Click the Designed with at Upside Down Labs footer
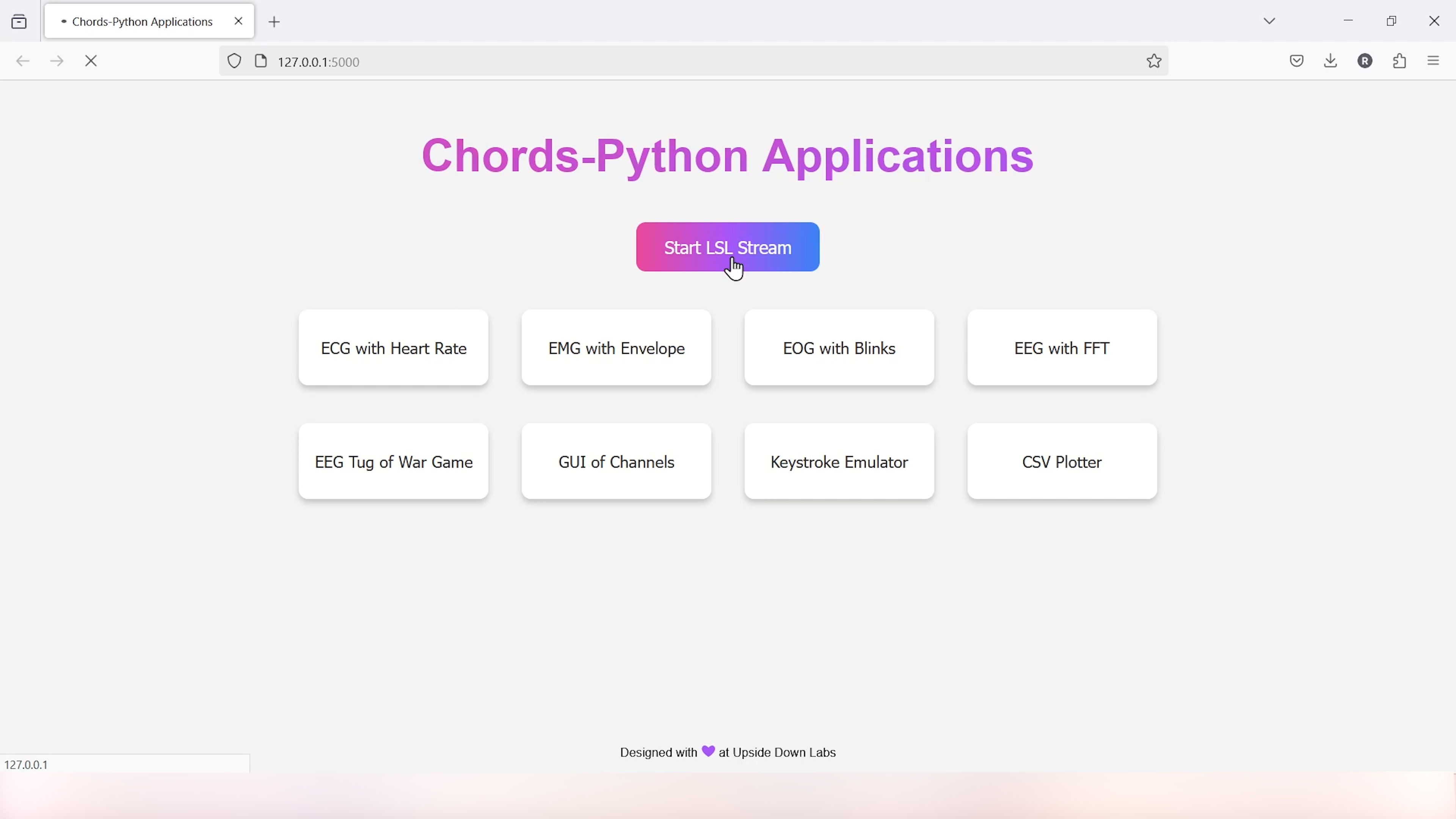 point(728,752)
